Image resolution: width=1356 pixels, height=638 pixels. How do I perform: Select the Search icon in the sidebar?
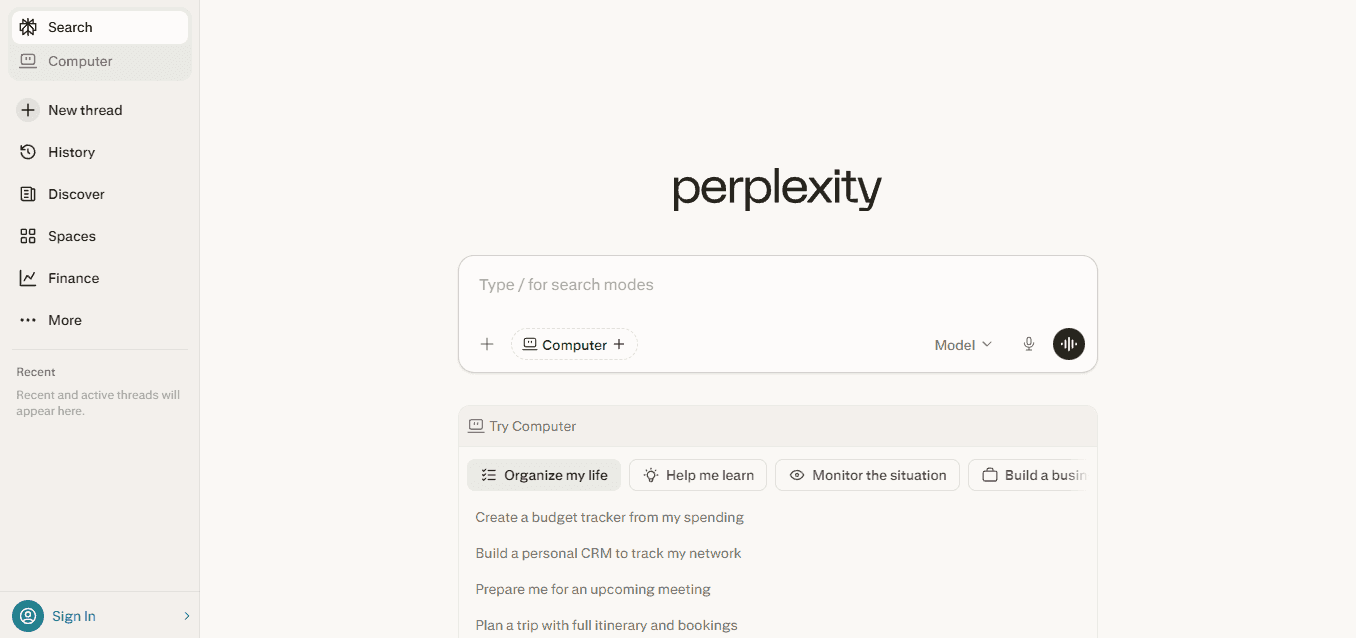(x=27, y=26)
